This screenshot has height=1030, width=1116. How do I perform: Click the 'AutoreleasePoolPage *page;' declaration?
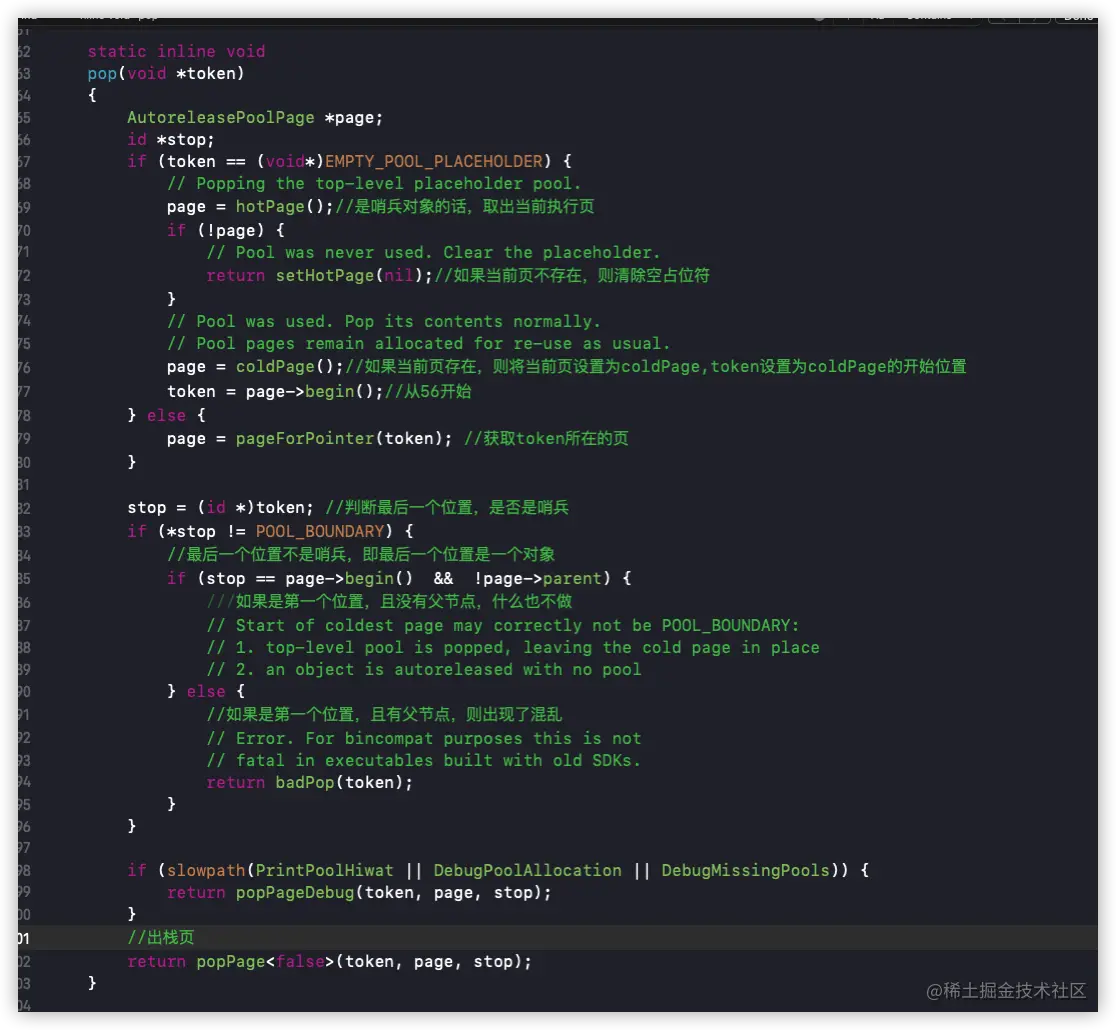click(255, 117)
